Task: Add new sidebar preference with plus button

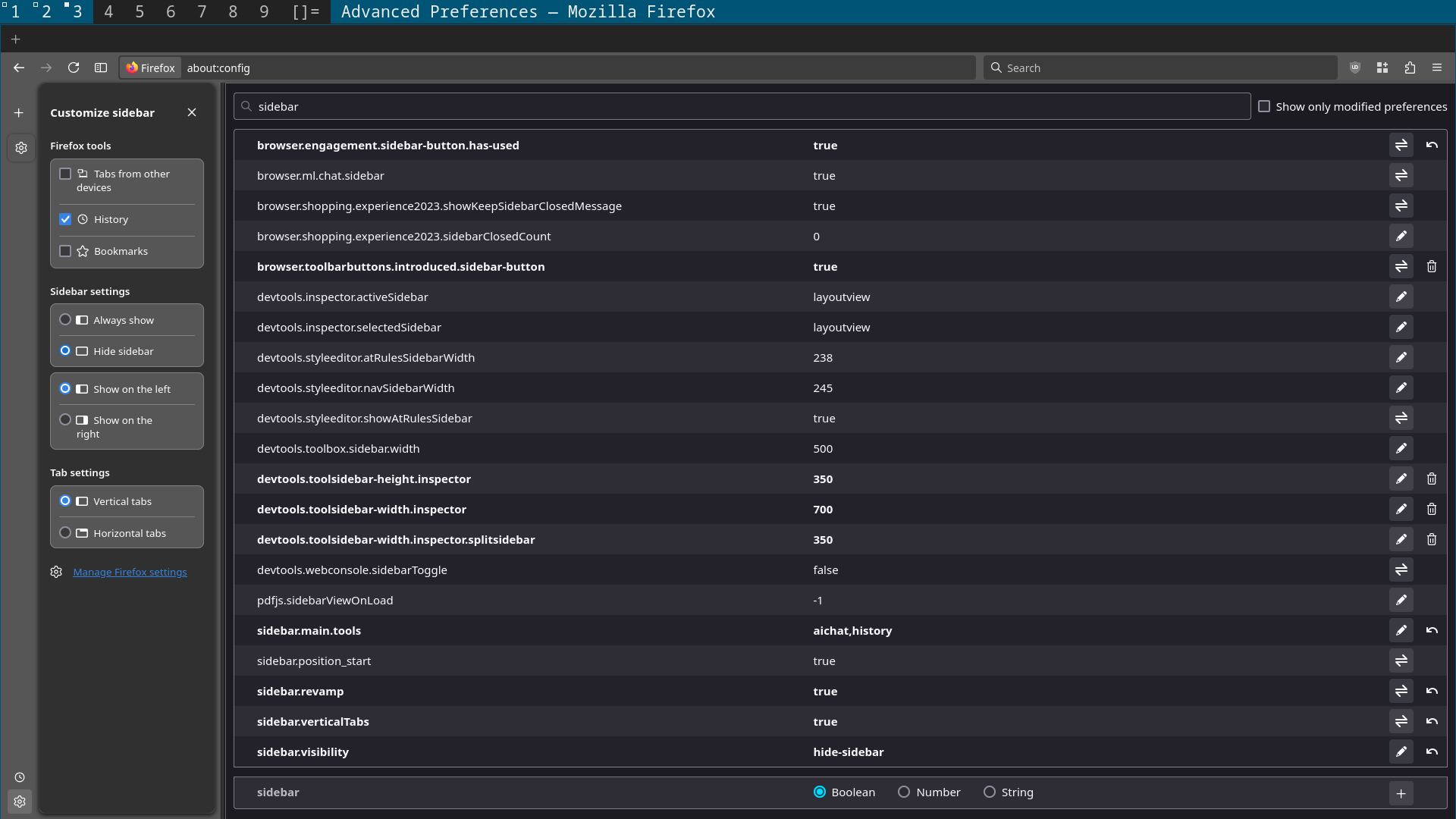Action: click(x=1401, y=793)
